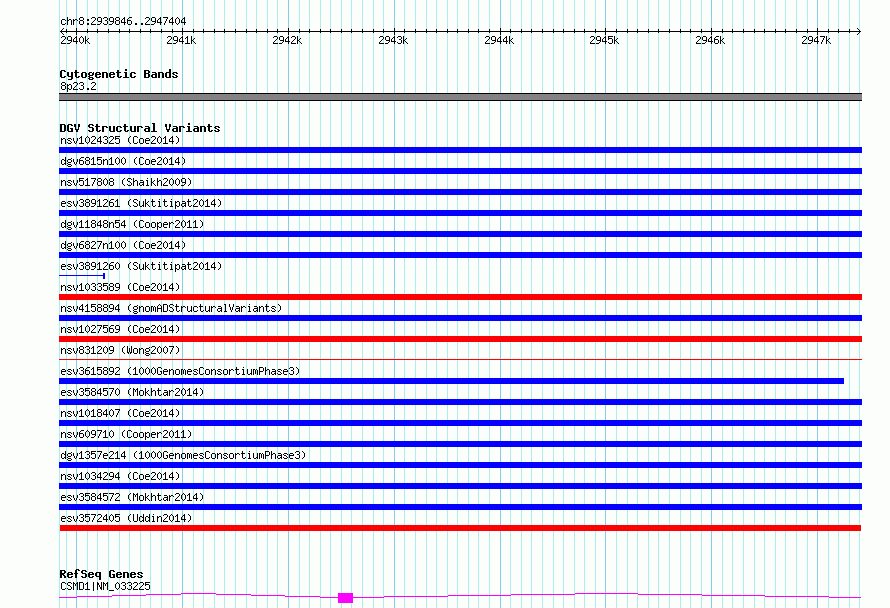Click the gray 8p23.2 cytogenetic band

point(460,97)
